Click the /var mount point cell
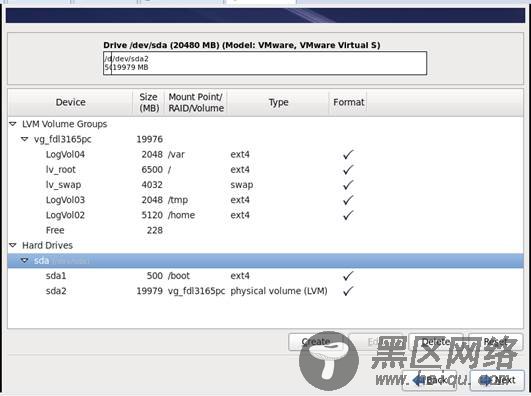The image size is (531, 396). click(176, 154)
